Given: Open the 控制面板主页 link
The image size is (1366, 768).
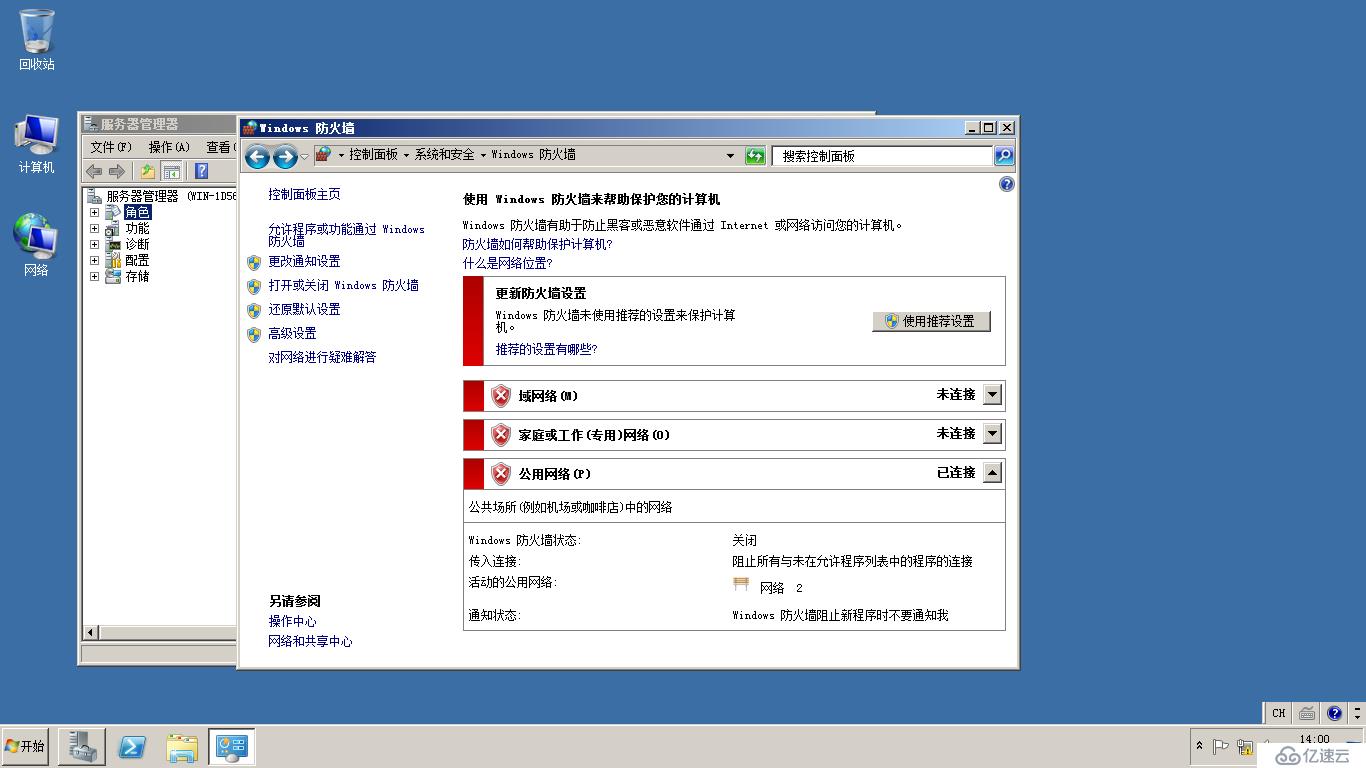Looking at the screenshot, I should coord(304,194).
